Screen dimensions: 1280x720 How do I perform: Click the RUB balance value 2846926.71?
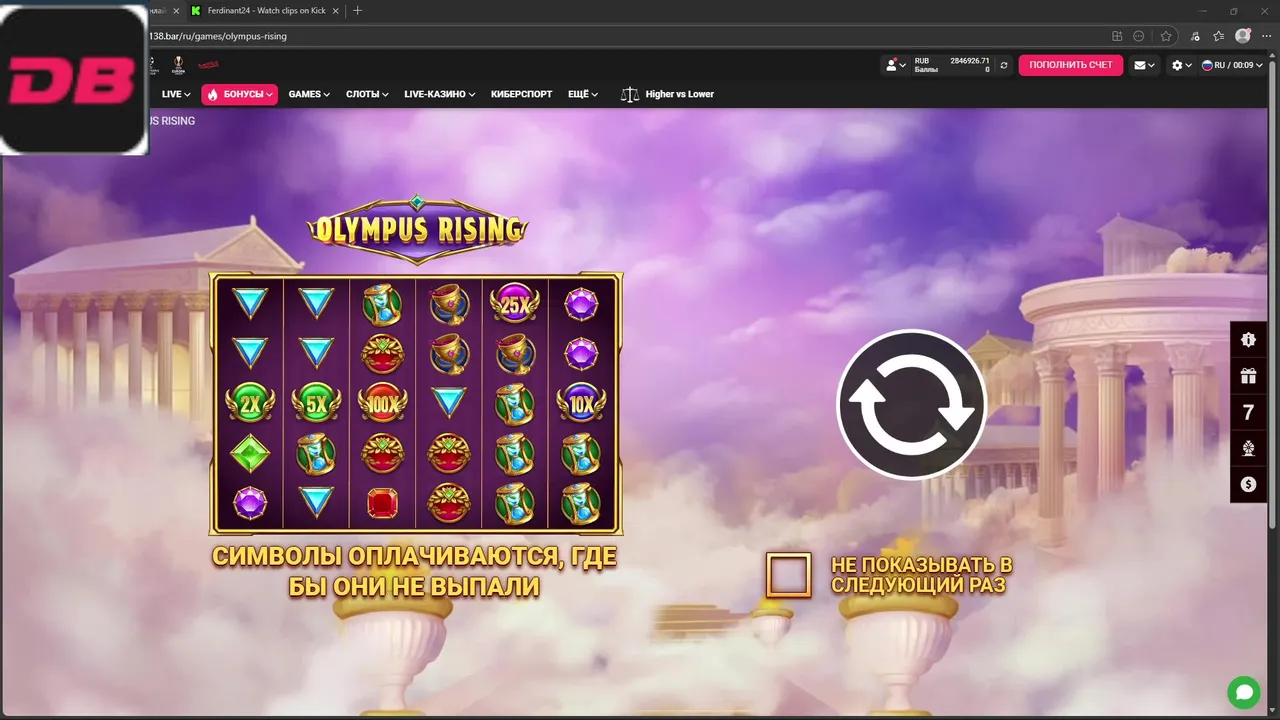[x=969, y=61]
